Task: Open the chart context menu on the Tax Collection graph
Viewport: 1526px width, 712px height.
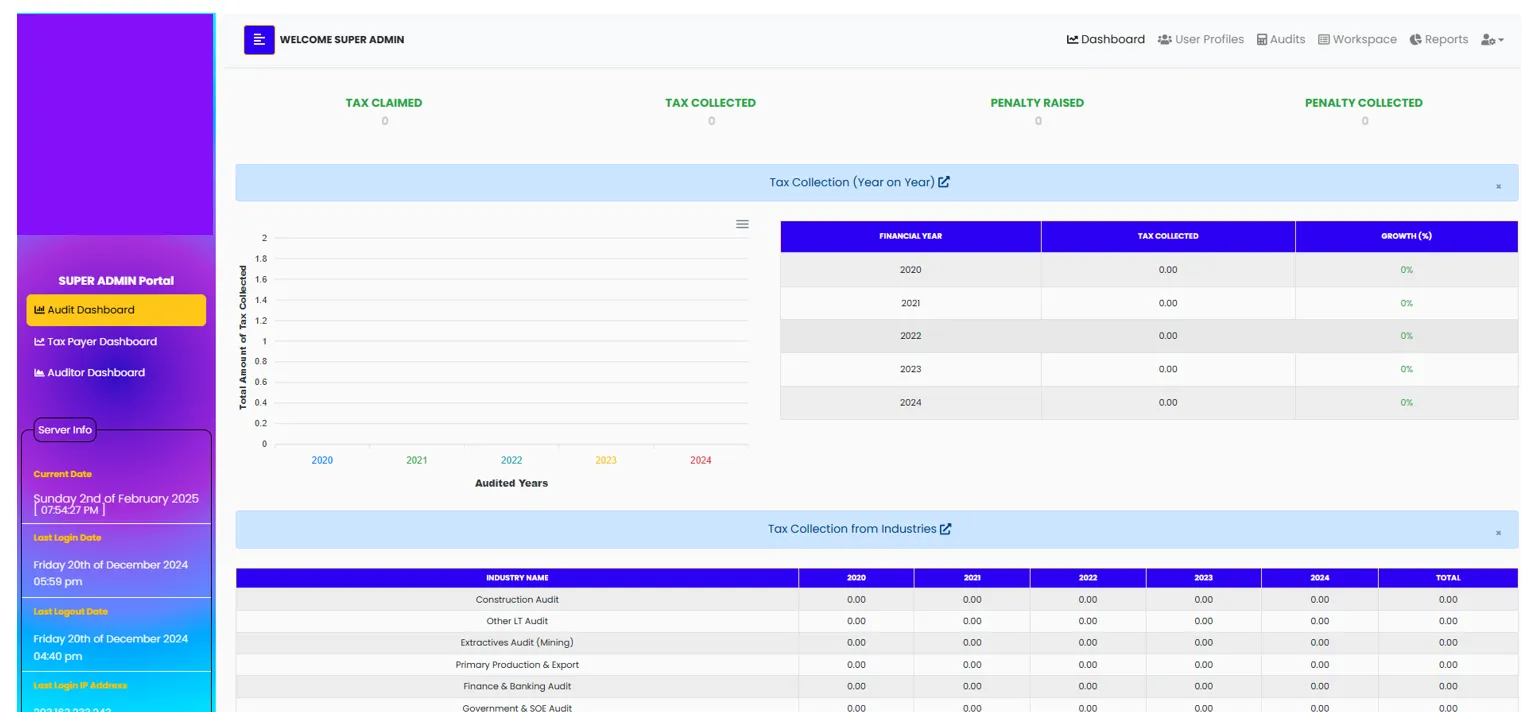Action: point(742,224)
